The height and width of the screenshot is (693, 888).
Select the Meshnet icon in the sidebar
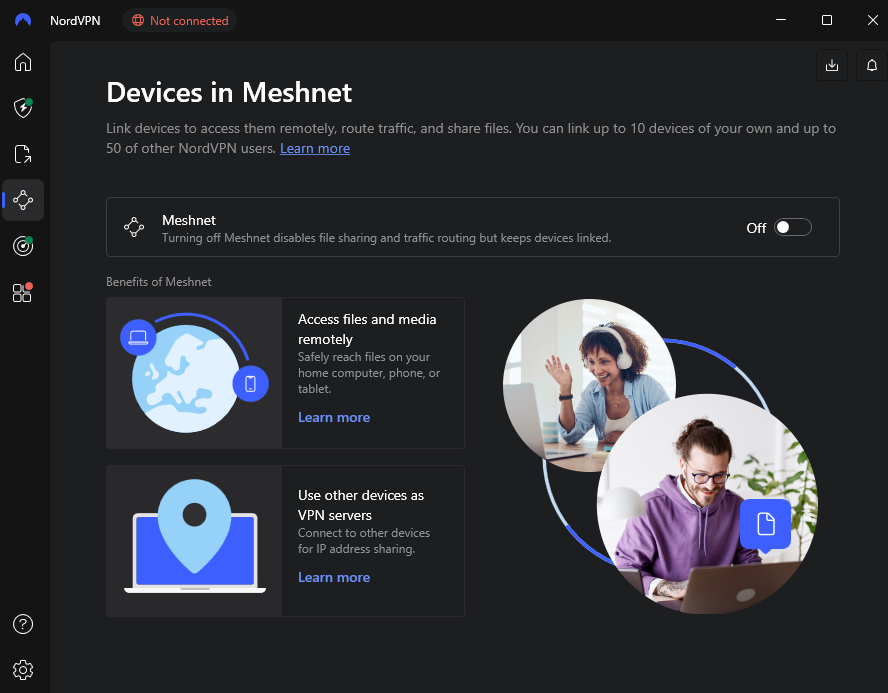tap(23, 200)
